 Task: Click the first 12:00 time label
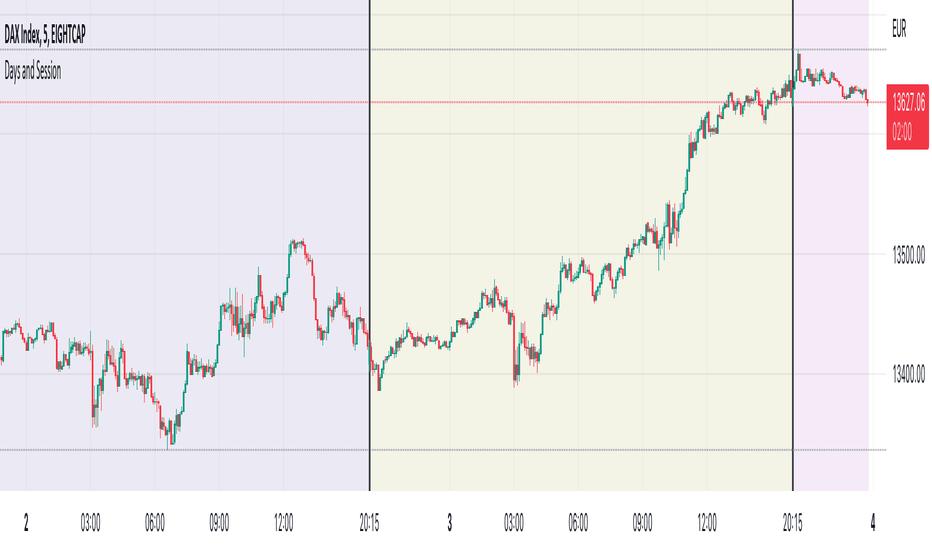click(284, 523)
